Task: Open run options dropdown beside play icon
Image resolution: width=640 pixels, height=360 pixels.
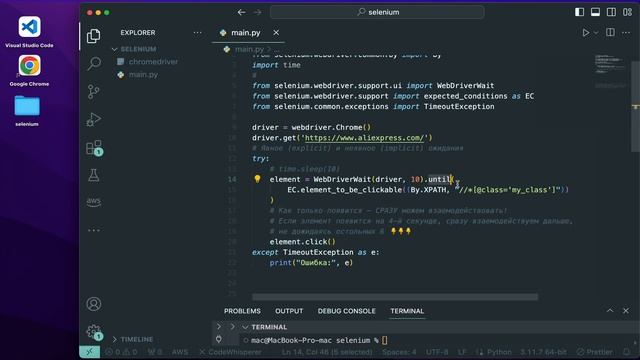Action: click(596, 33)
